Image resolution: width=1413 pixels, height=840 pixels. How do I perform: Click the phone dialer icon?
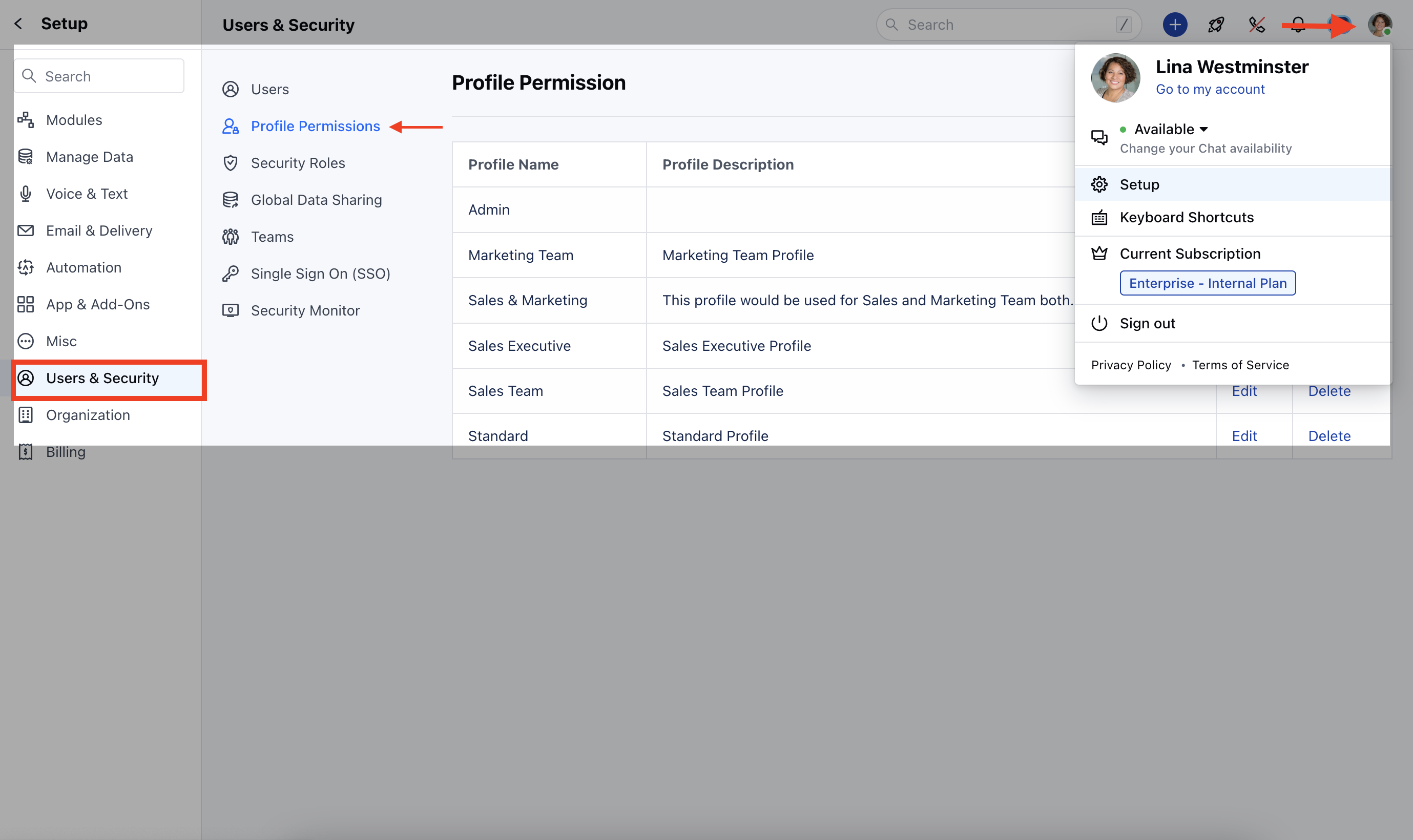[x=1256, y=25]
